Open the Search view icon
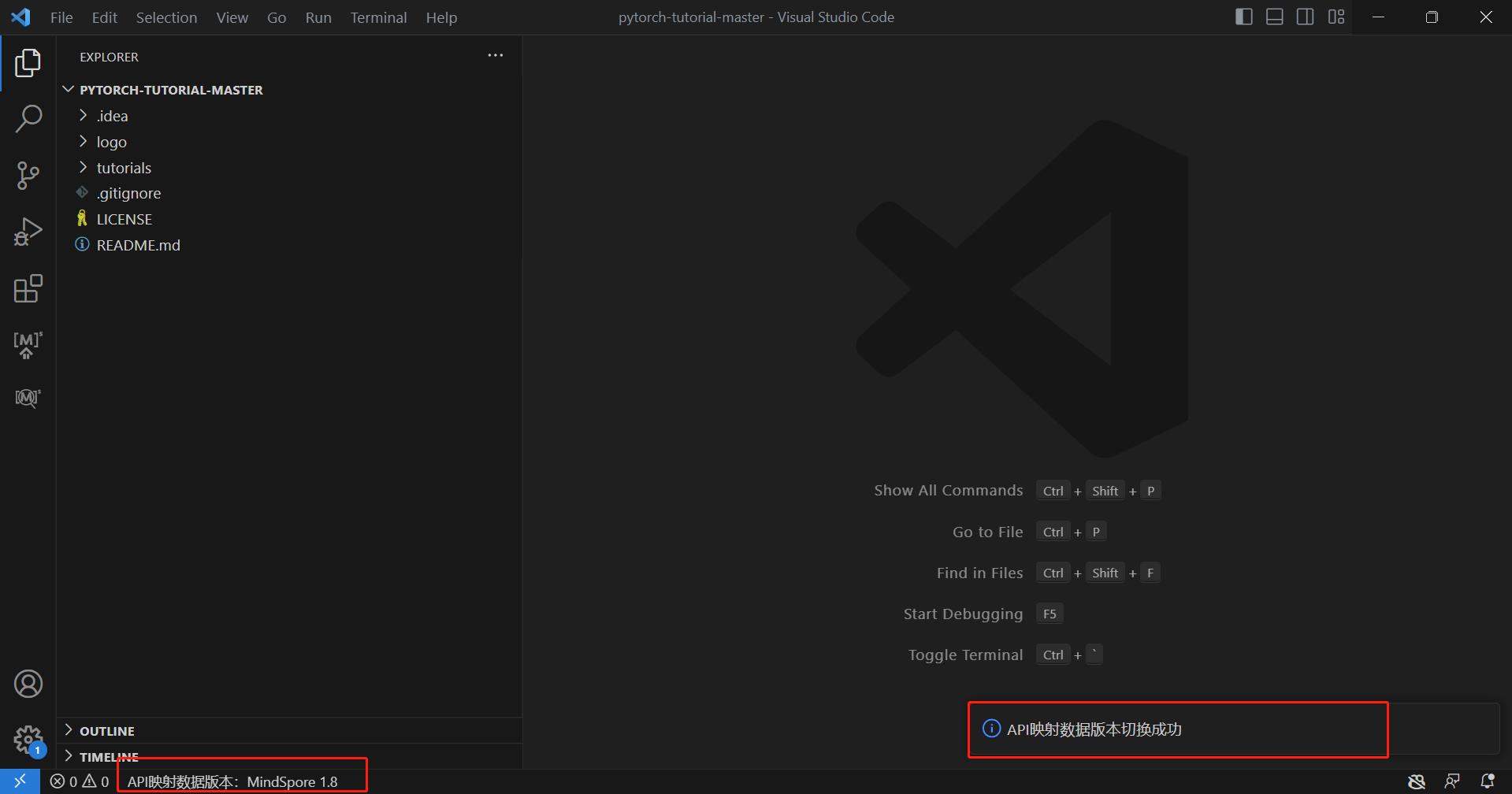 [28, 119]
